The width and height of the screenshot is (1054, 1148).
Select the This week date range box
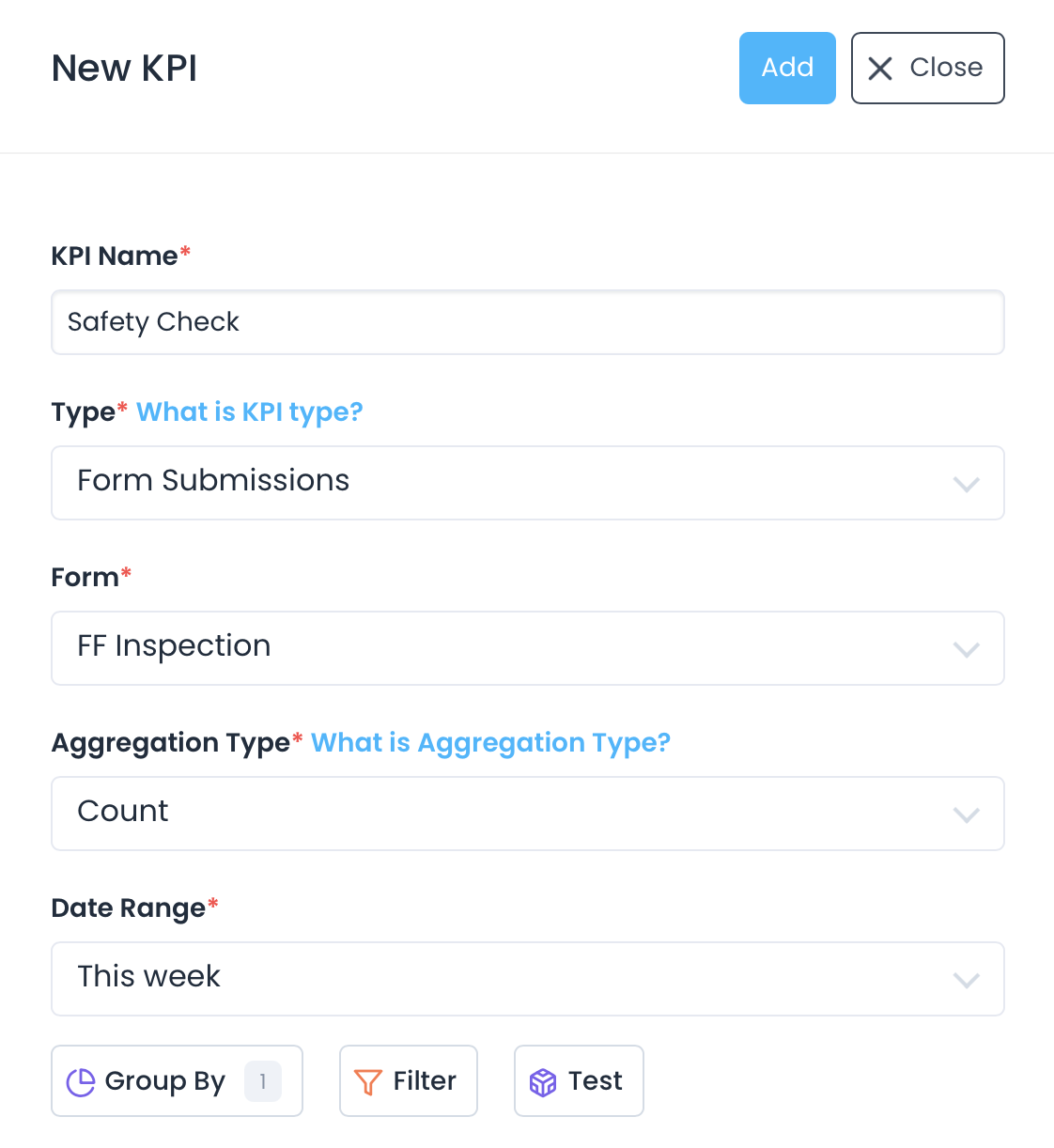(507, 979)
